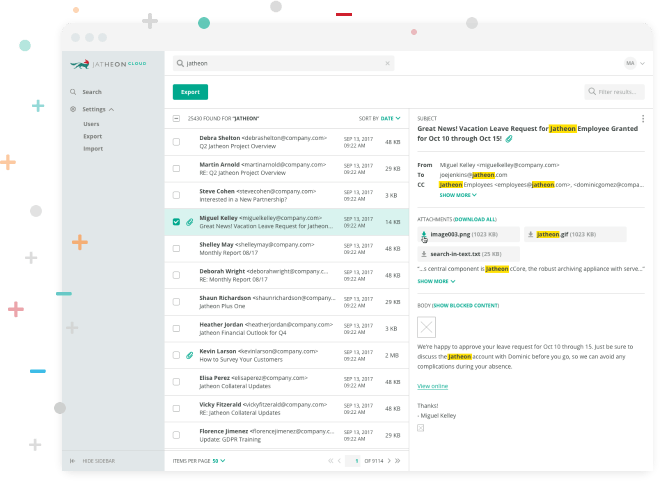
Task: Click the jatheon search input field
Action: tap(283, 64)
